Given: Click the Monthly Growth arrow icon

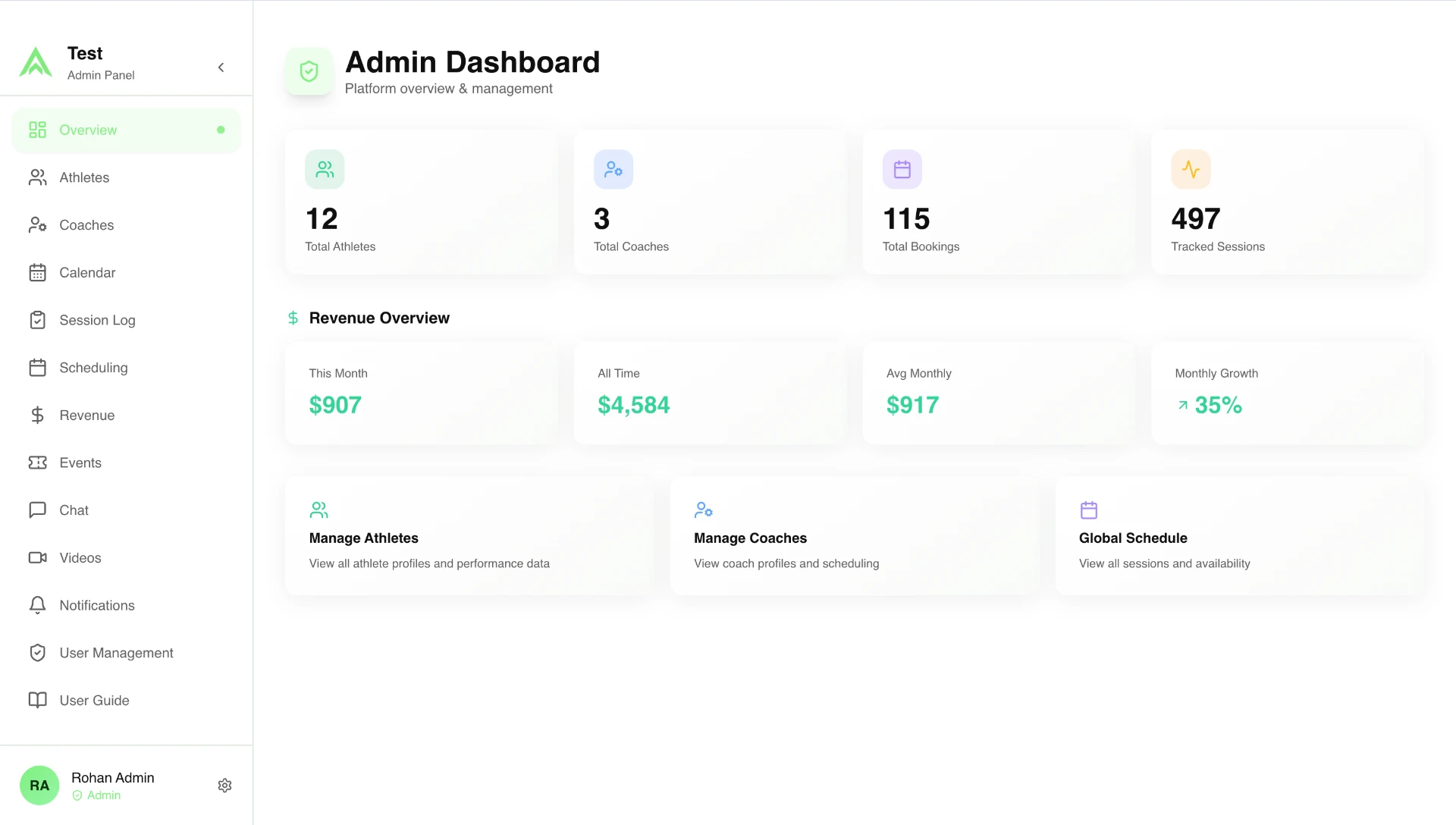Looking at the screenshot, I should [x=1183, y=406].
